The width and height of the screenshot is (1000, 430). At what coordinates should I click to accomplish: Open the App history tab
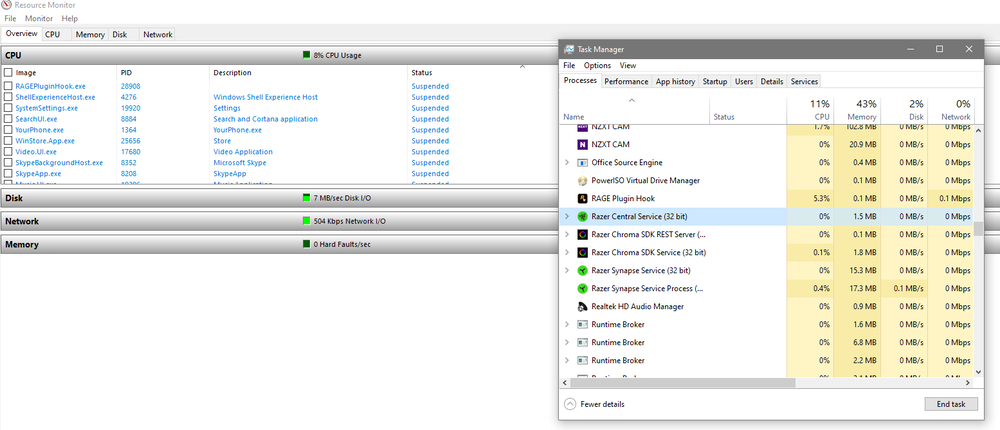click(x=675, y=82)
